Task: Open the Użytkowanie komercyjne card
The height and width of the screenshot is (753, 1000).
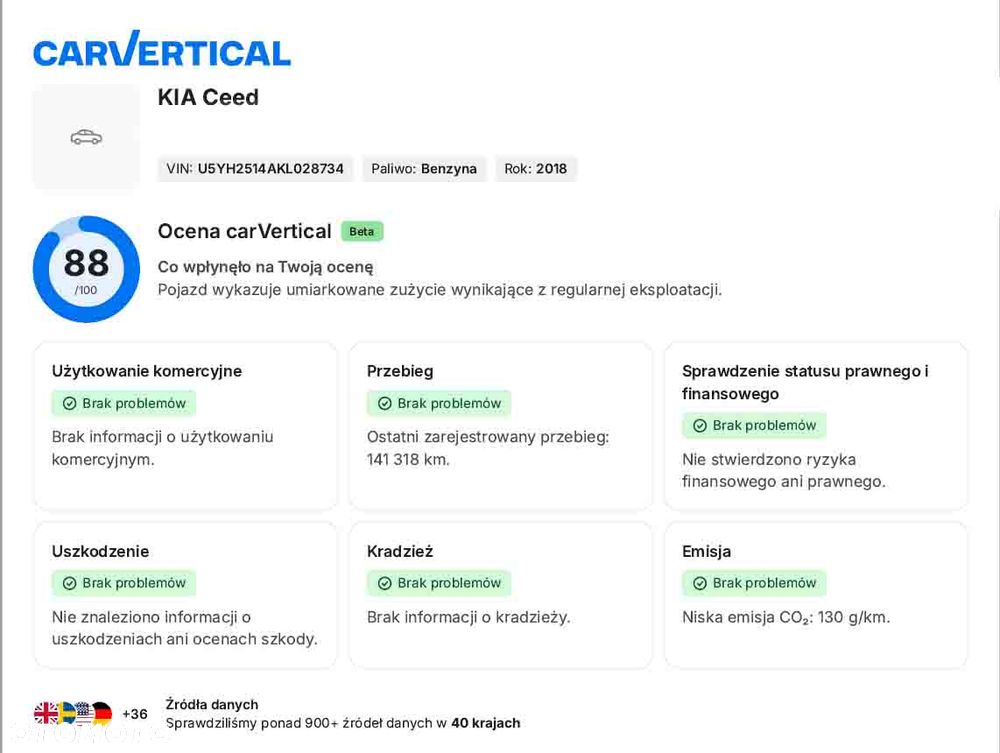Action: pos(185,425)
